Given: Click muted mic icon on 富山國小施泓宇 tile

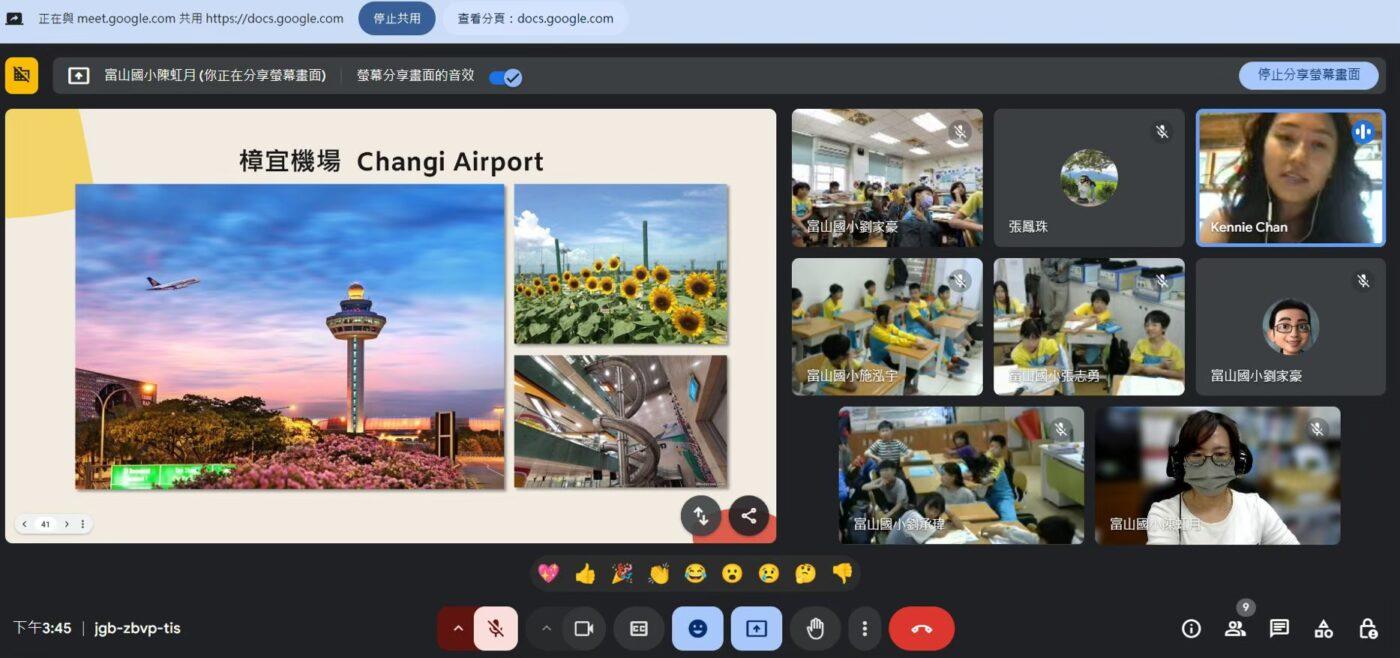Looking at the screenshot, I should click(x=959, y=282).
